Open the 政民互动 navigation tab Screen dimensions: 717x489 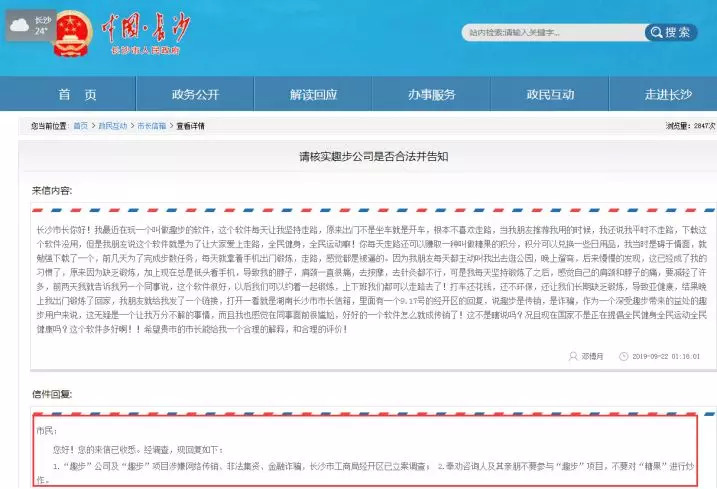click(x=550, y=94)
